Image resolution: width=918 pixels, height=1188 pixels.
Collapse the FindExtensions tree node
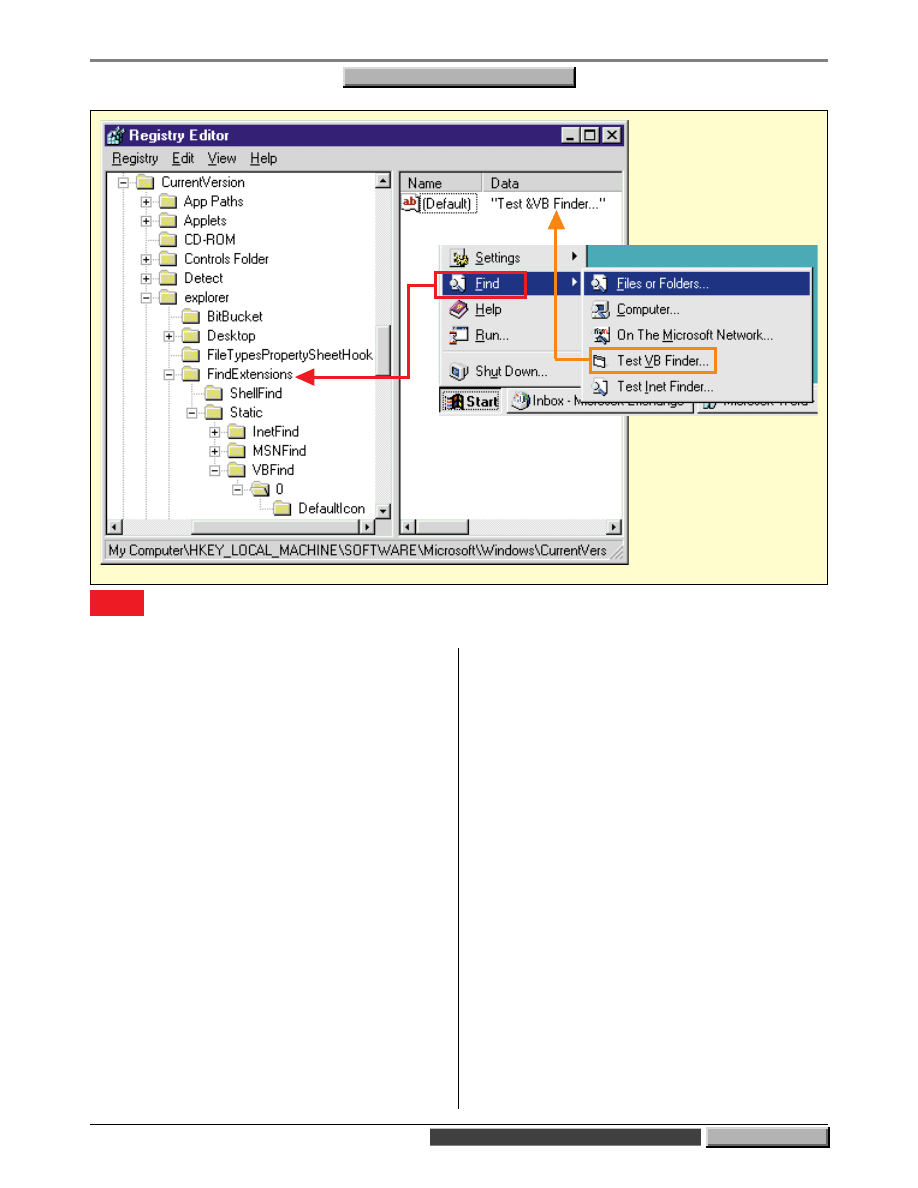[170, 374]
